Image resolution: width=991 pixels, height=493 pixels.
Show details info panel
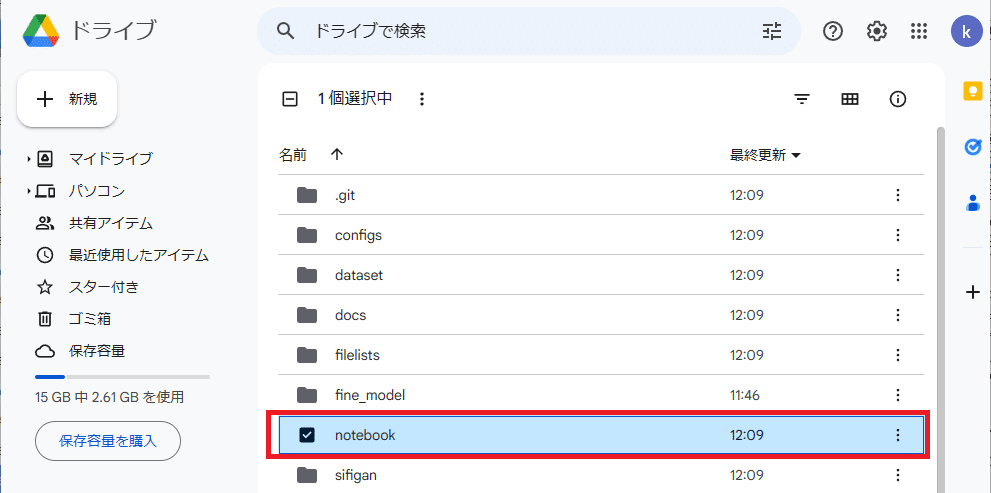tap(897, 99)
